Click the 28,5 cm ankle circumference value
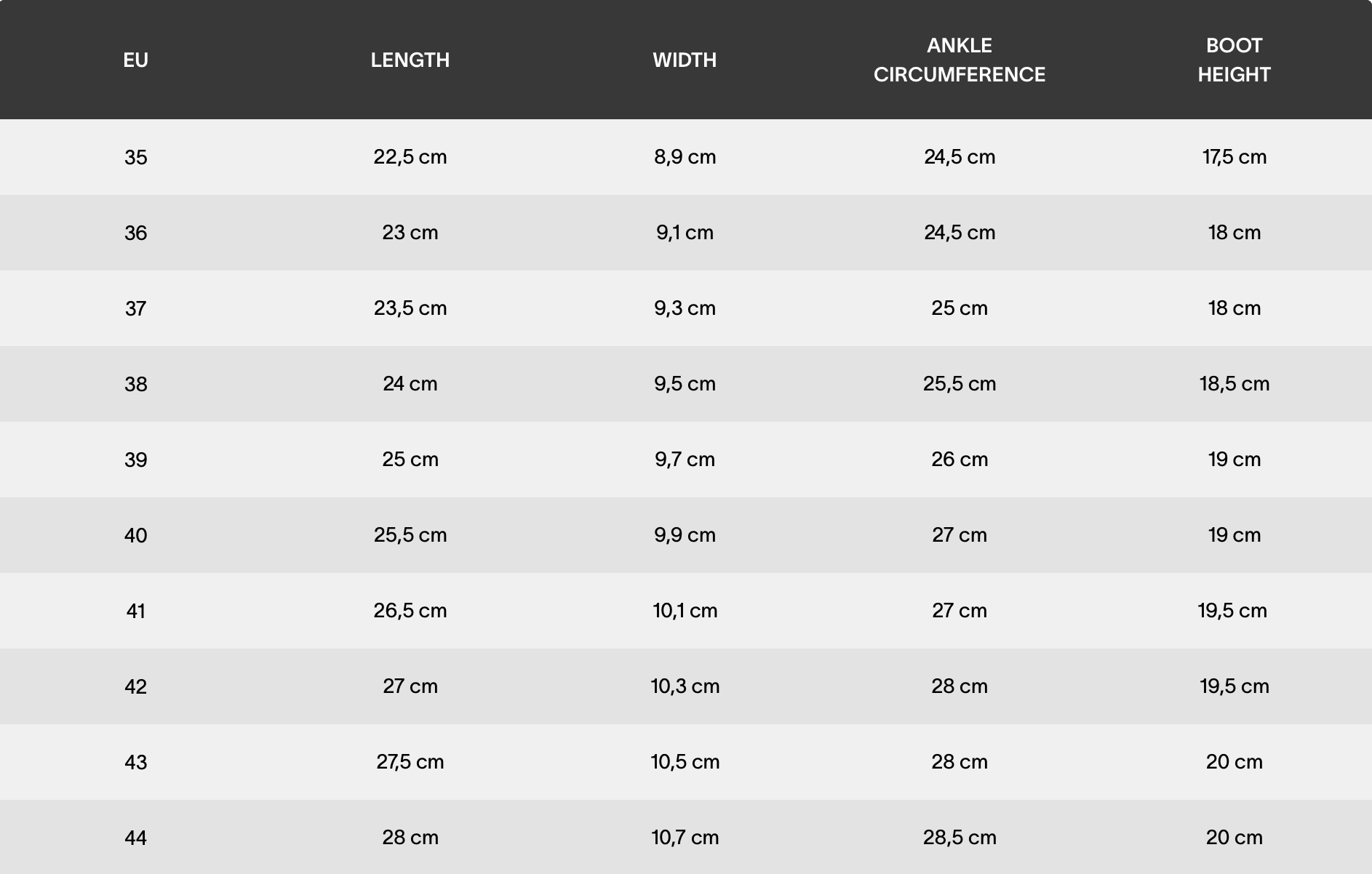Viewport: 1372px width, 874px height. pyautogui.click(x=959, y=838)
